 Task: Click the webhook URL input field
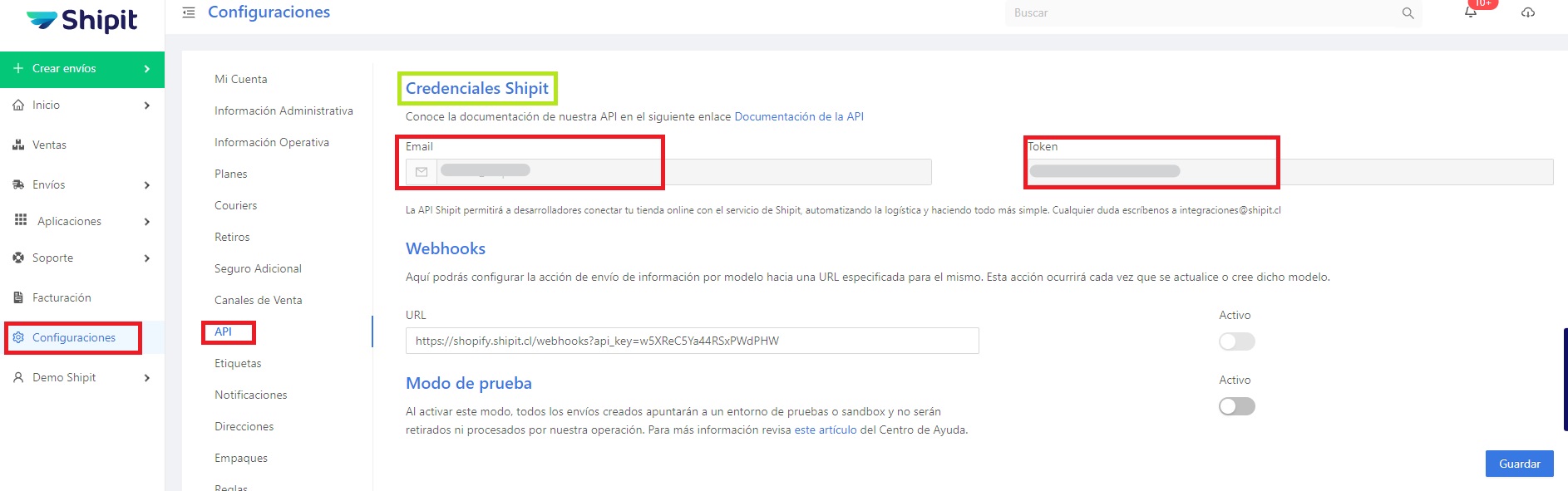[x=693, y=341]
